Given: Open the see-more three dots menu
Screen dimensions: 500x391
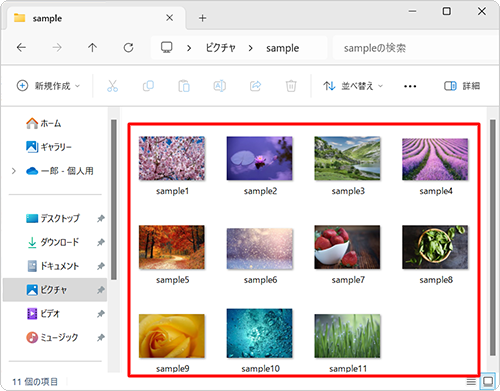Looking at the screenshot, I should coord(410,86).
